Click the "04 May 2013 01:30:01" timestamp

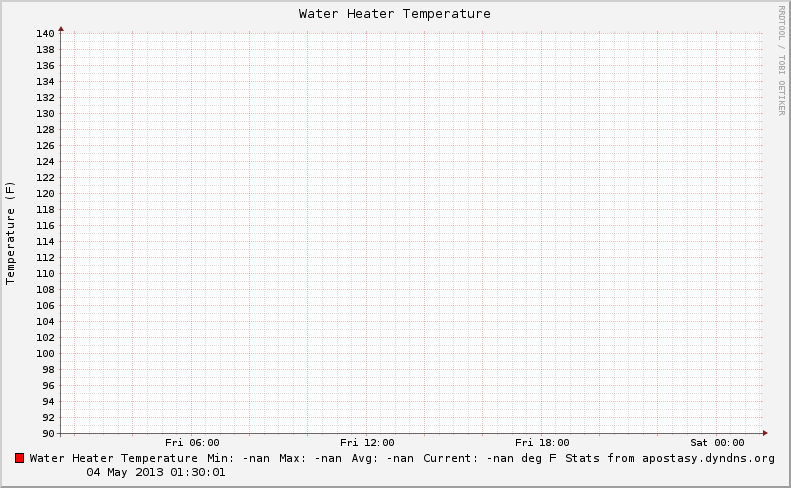(x=155, y=472)
